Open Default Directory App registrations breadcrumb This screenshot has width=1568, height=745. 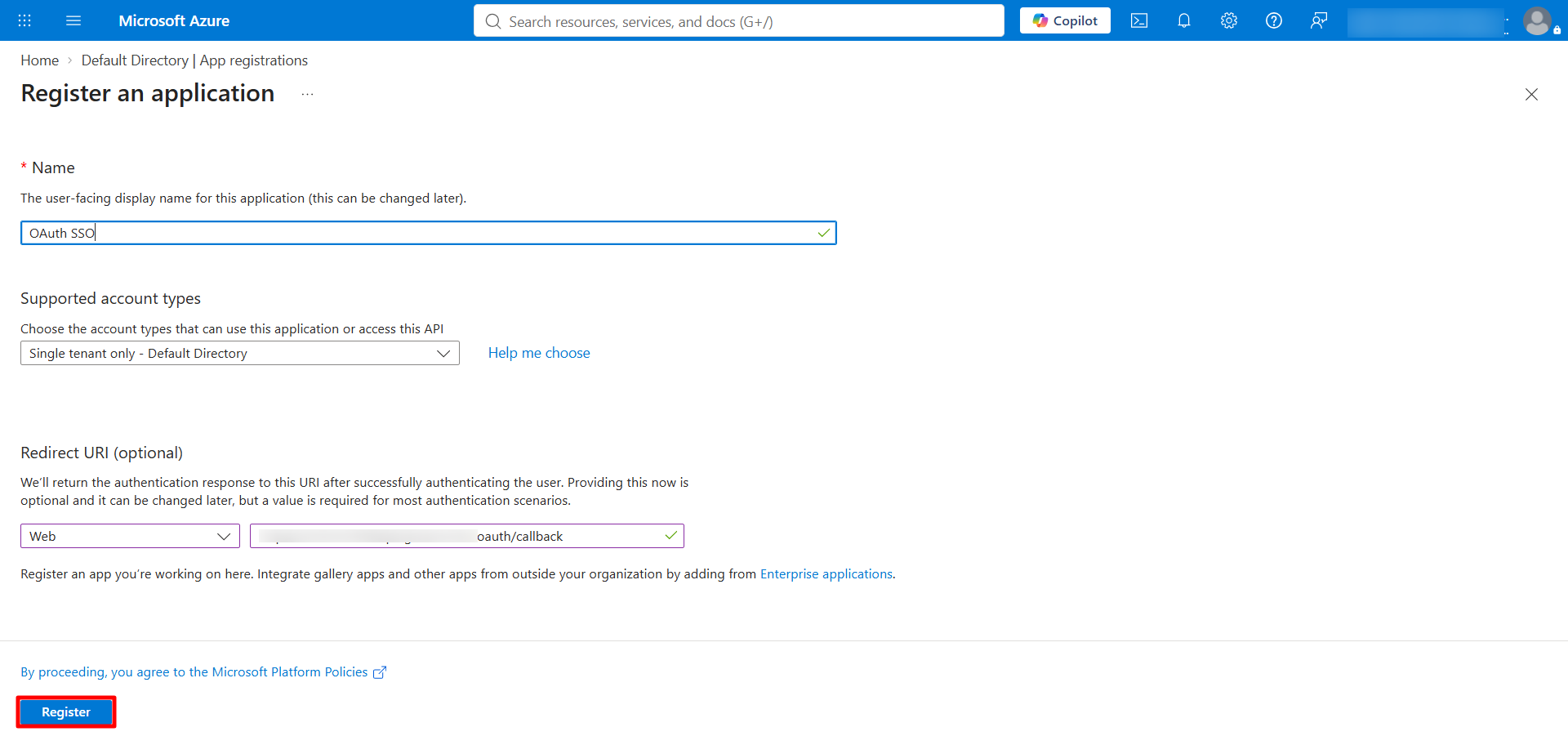(194, 60)
